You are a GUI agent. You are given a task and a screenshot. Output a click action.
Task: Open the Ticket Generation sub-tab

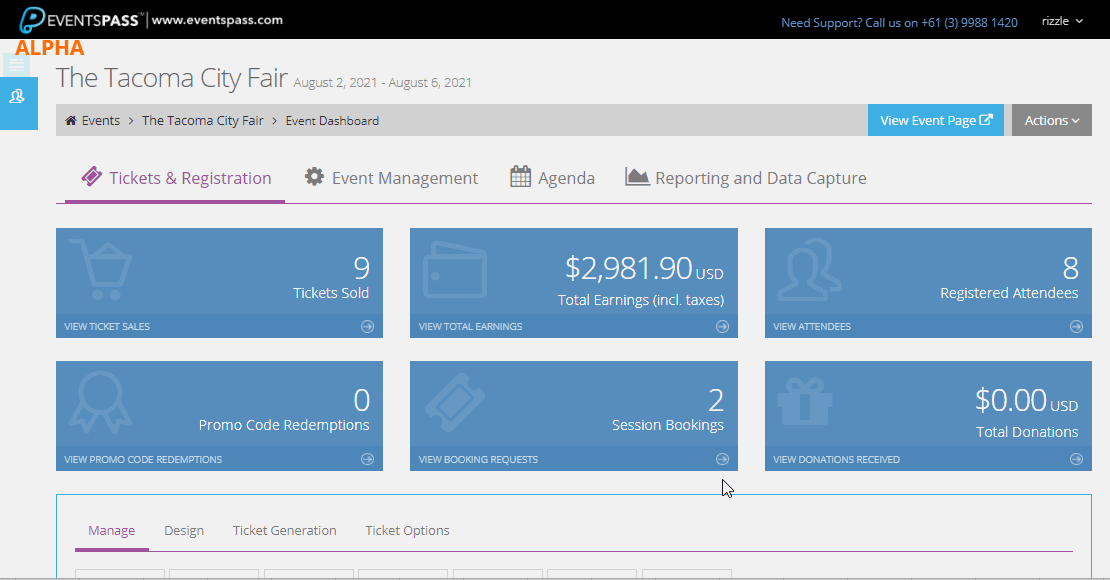[285, 530]
